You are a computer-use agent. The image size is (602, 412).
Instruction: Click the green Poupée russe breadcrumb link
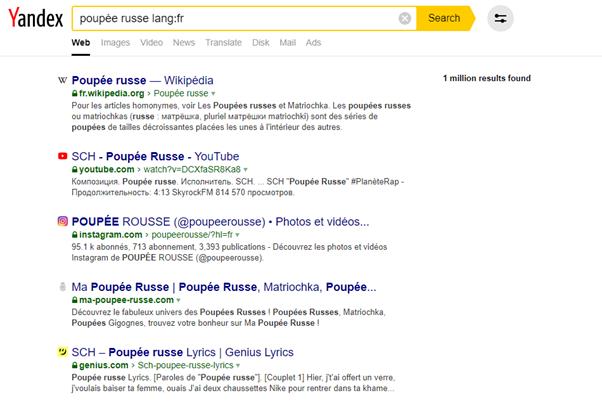click(181, 93)
